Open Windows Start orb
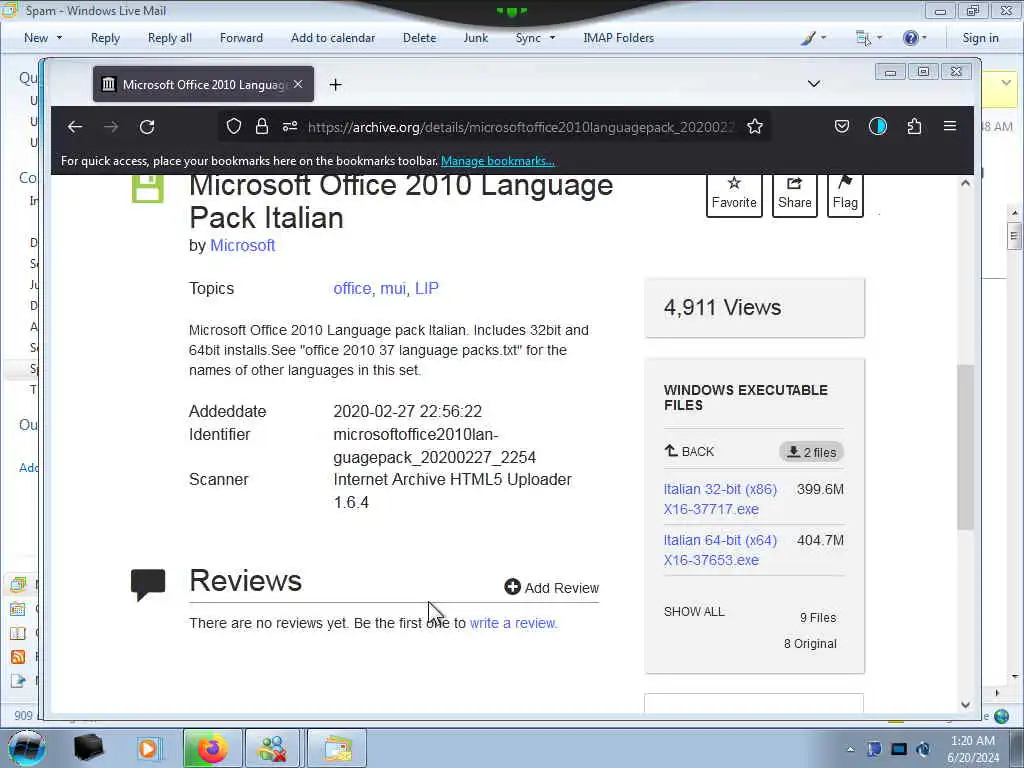Viewport: 1024px width, 768px height. click(27, 748)
